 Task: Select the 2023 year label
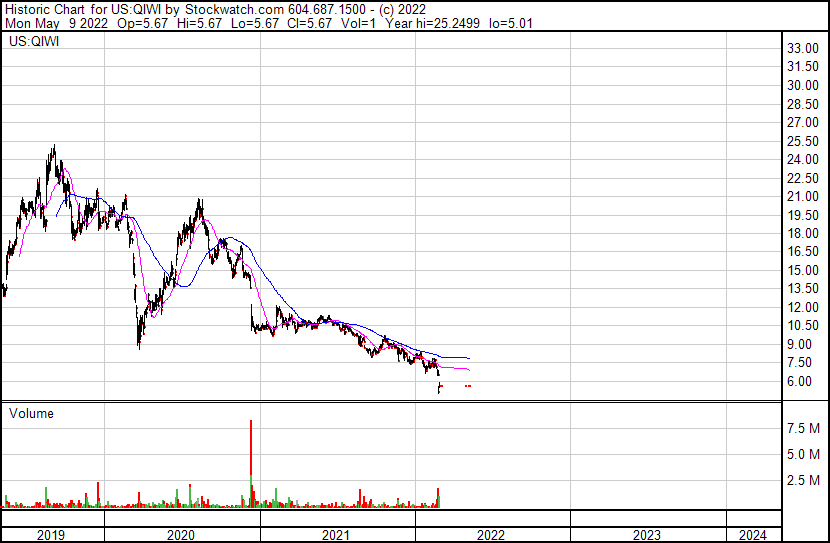click(647, 535)
